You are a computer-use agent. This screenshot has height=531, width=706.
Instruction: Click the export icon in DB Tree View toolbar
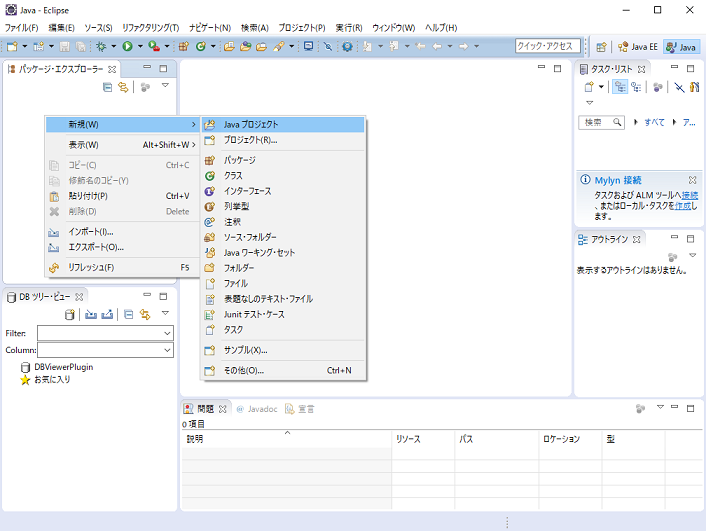[107, 314]
